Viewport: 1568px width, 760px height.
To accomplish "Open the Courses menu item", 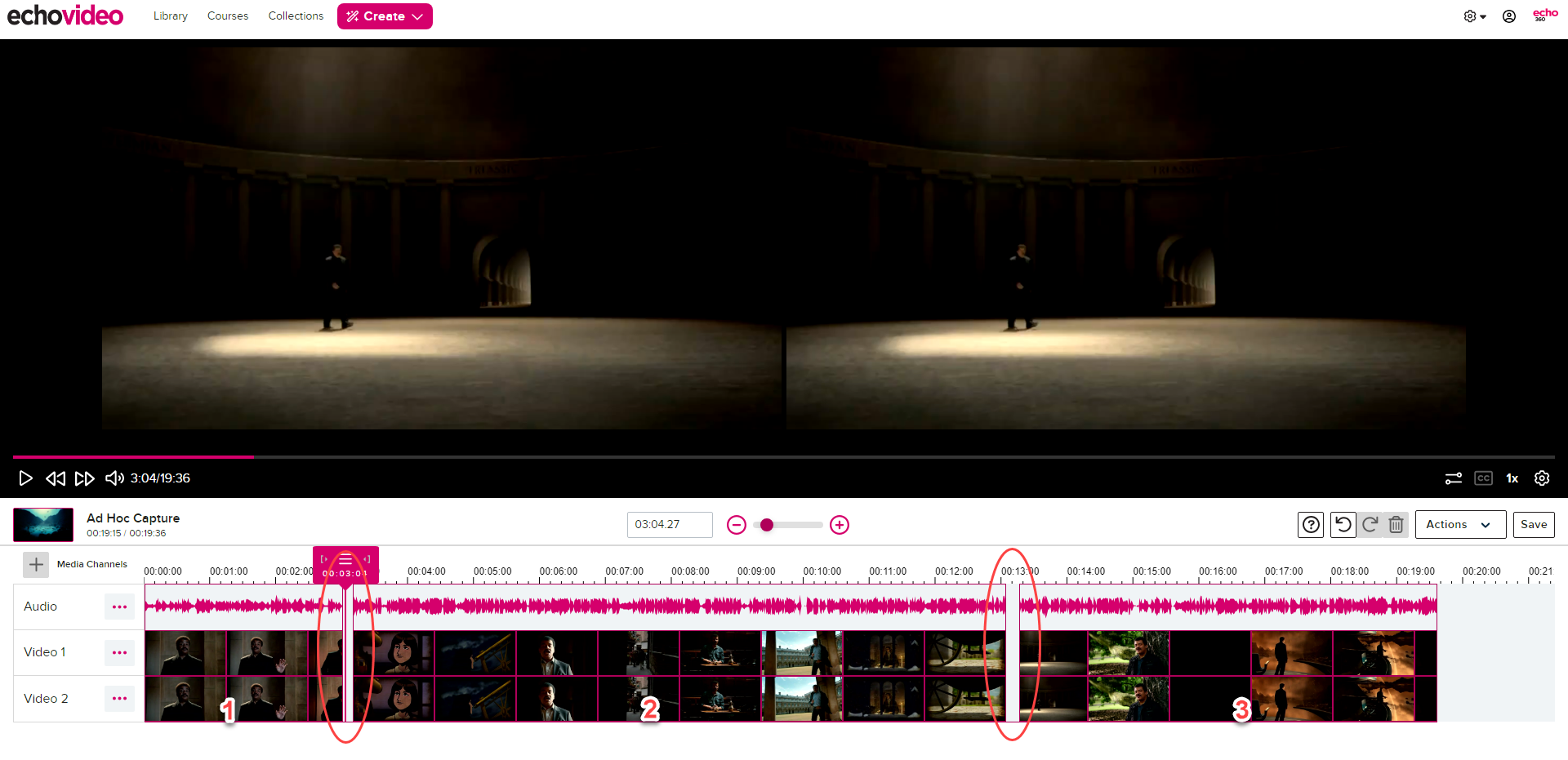I will [x=228, y=16].
